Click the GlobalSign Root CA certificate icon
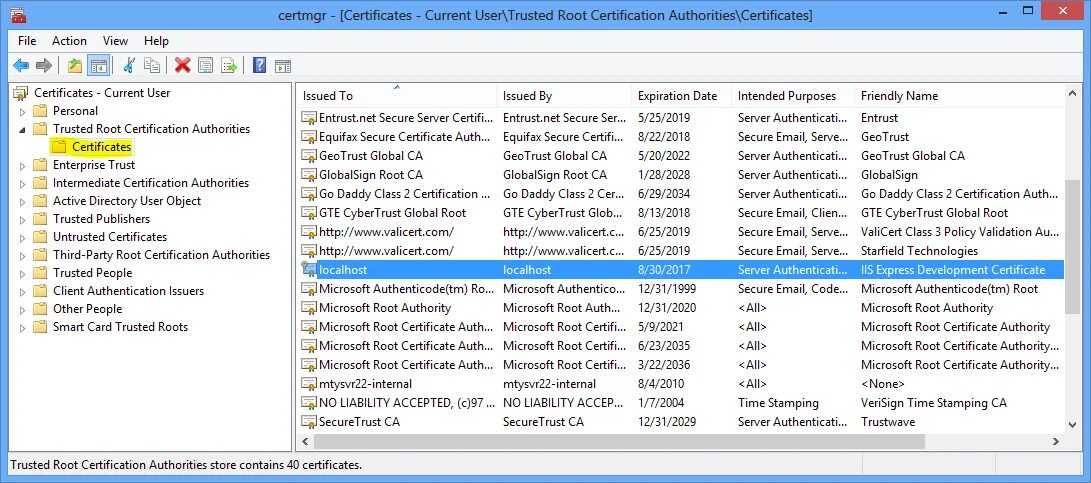 pyautogui.click(x=308, y=175)
